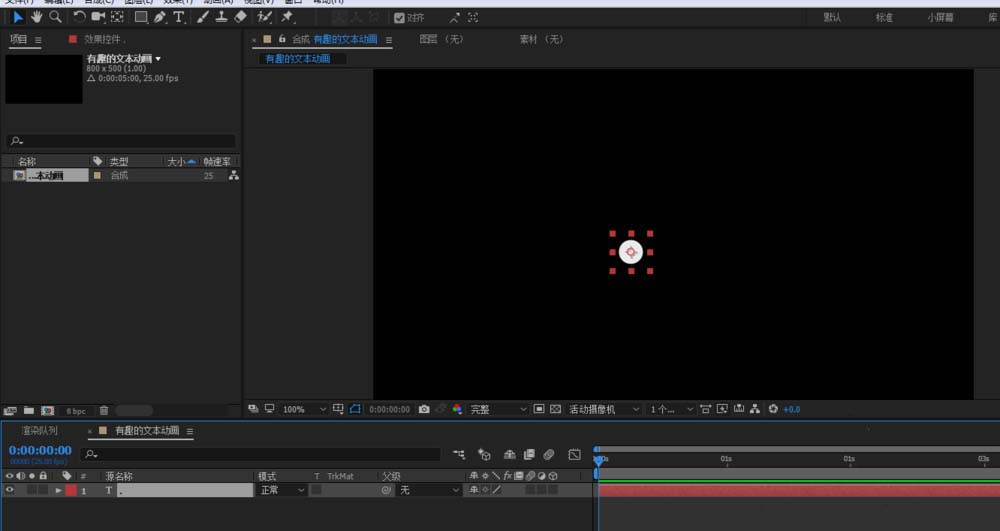This screenshot has width=1000, height=531.
Task: Choose the Rotation tool
Action: (79, 17)
